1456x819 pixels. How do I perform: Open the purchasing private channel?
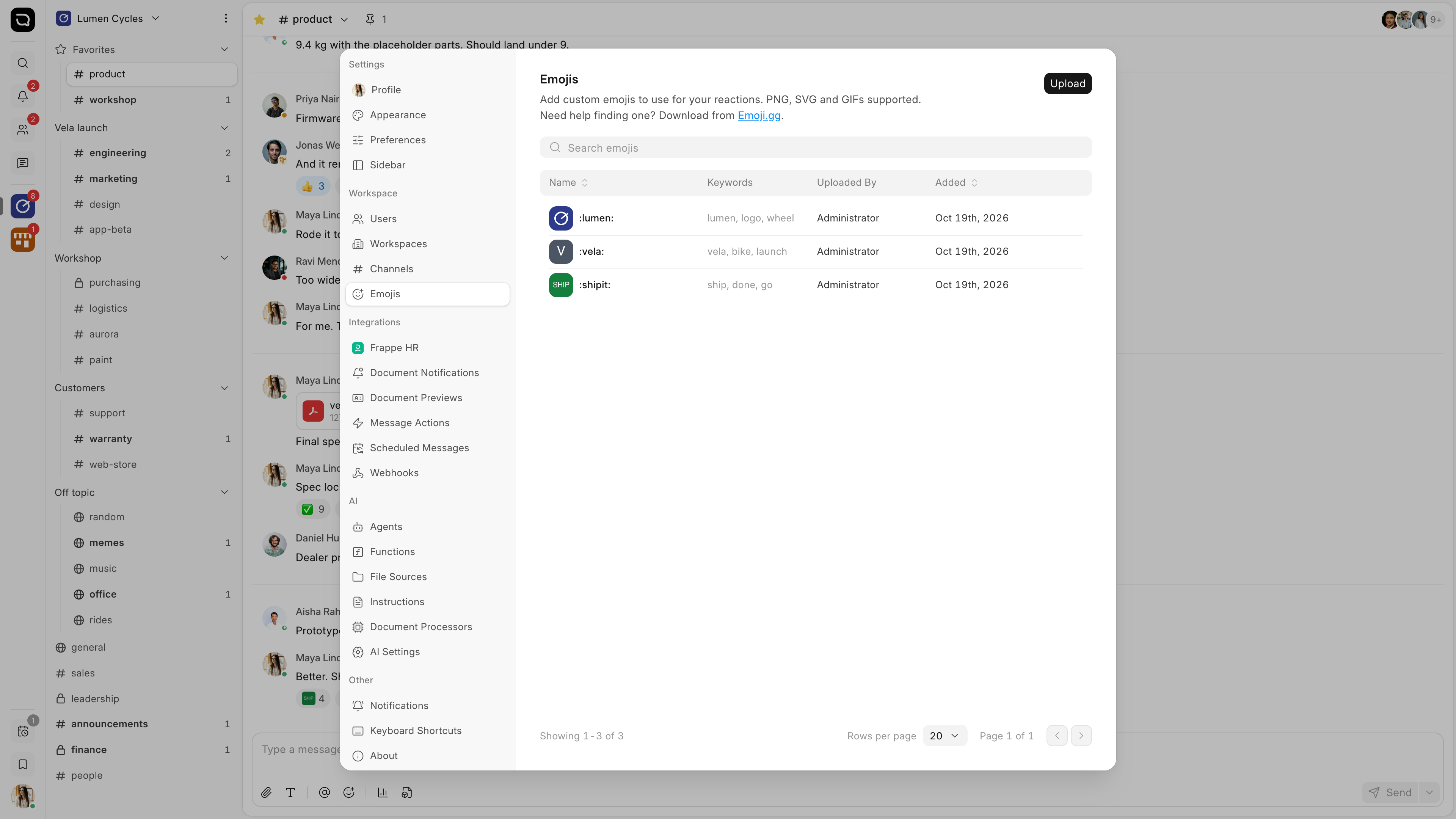(x=152, y=282)
